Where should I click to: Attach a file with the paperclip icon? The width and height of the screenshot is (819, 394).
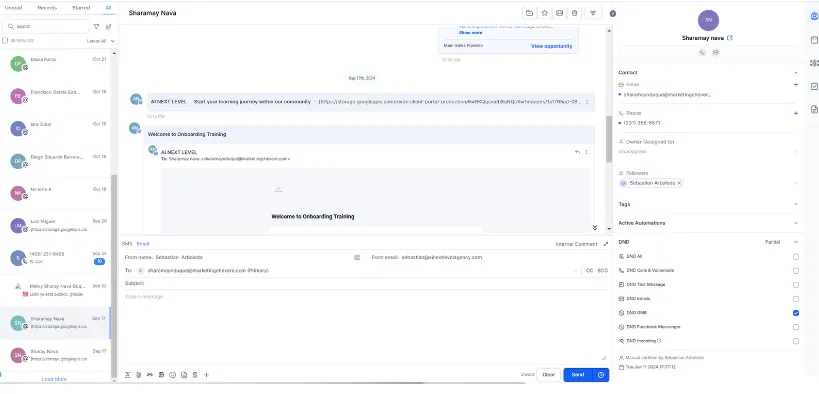tap(139, 375)
